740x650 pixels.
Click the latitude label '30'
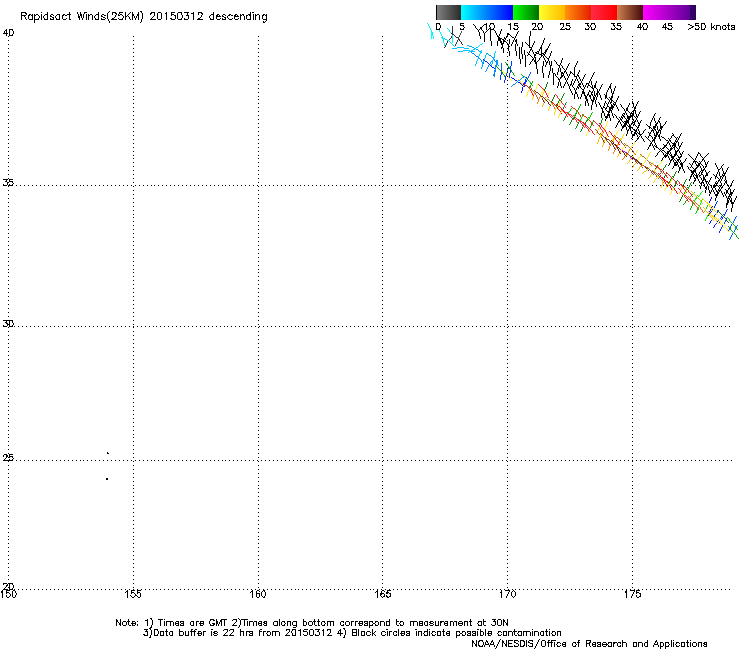pos(8,324)
